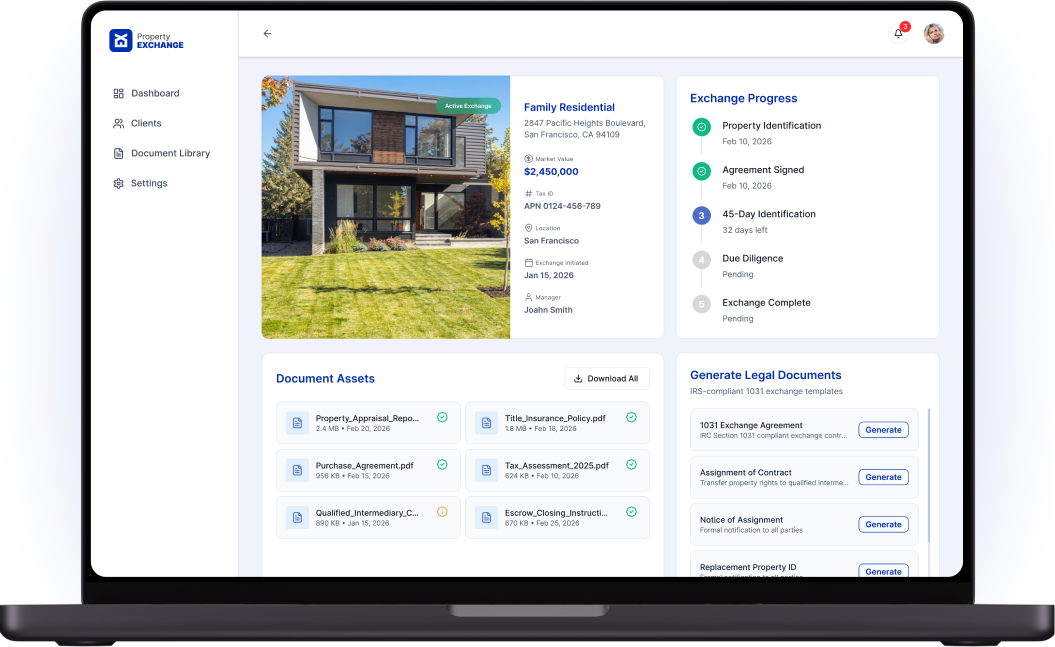Open the user profile avatar

(x=934, y=33)
